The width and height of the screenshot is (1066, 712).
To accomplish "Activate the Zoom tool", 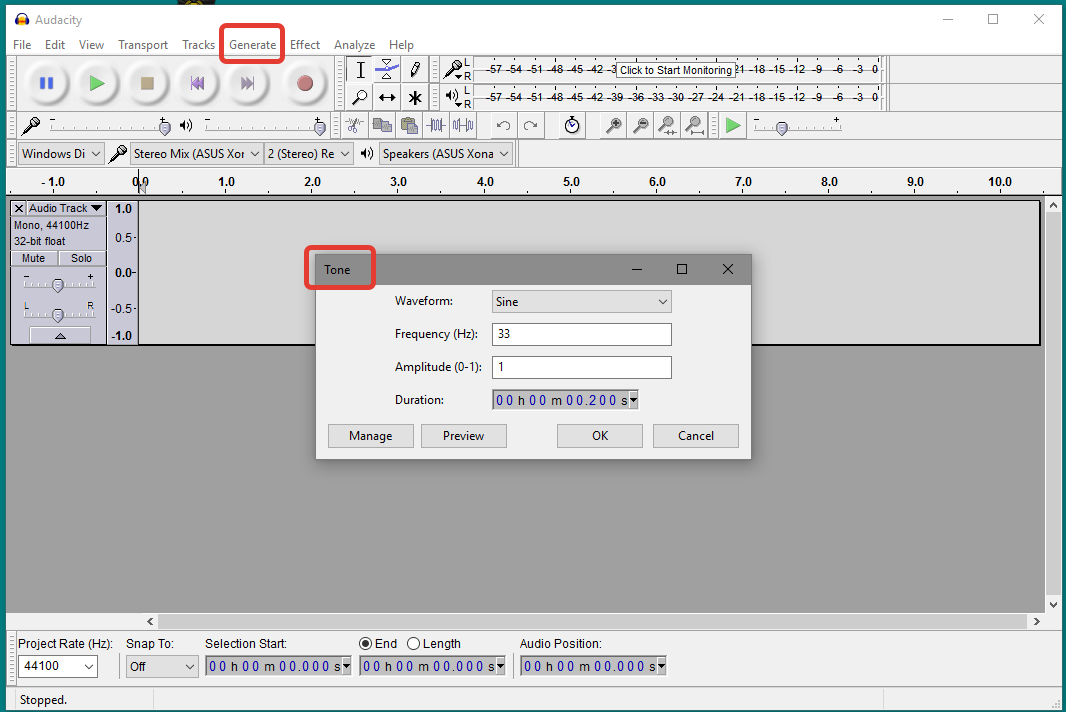I will point(360,97).
